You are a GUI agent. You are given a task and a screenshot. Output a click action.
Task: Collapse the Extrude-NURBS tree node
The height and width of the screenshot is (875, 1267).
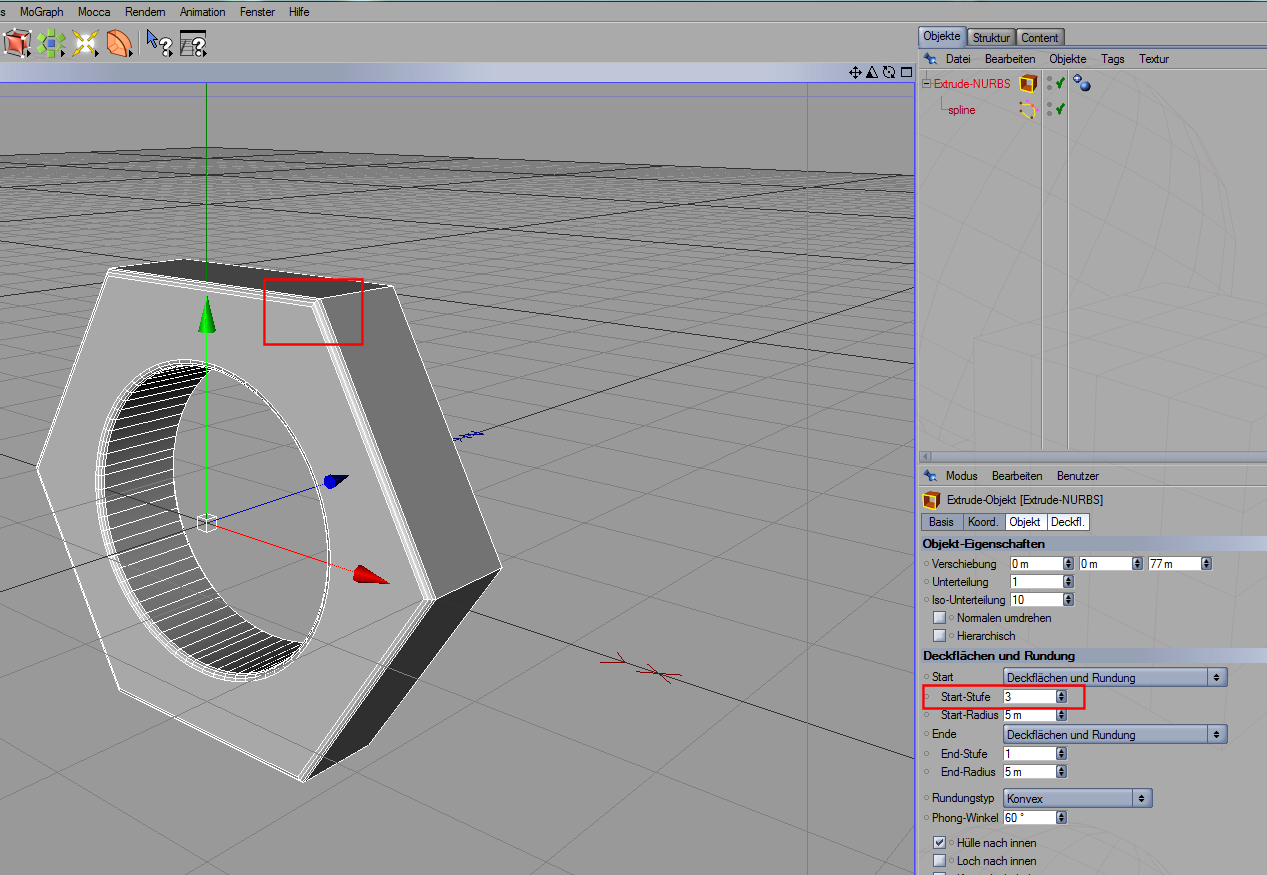coord(926,84)
